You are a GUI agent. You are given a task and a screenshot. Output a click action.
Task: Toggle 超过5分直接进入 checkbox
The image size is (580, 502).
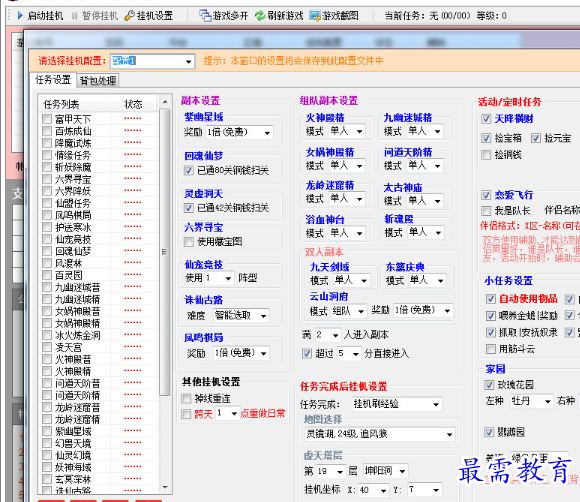click(307, 354)
